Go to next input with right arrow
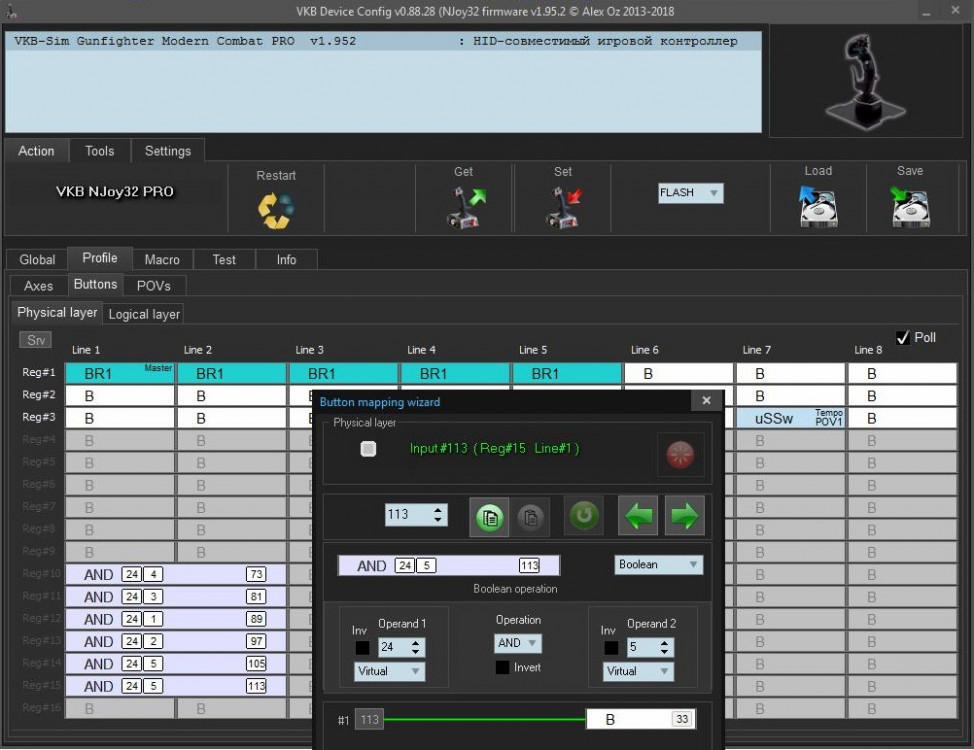 pyautogui.click(x=684, y=516)
